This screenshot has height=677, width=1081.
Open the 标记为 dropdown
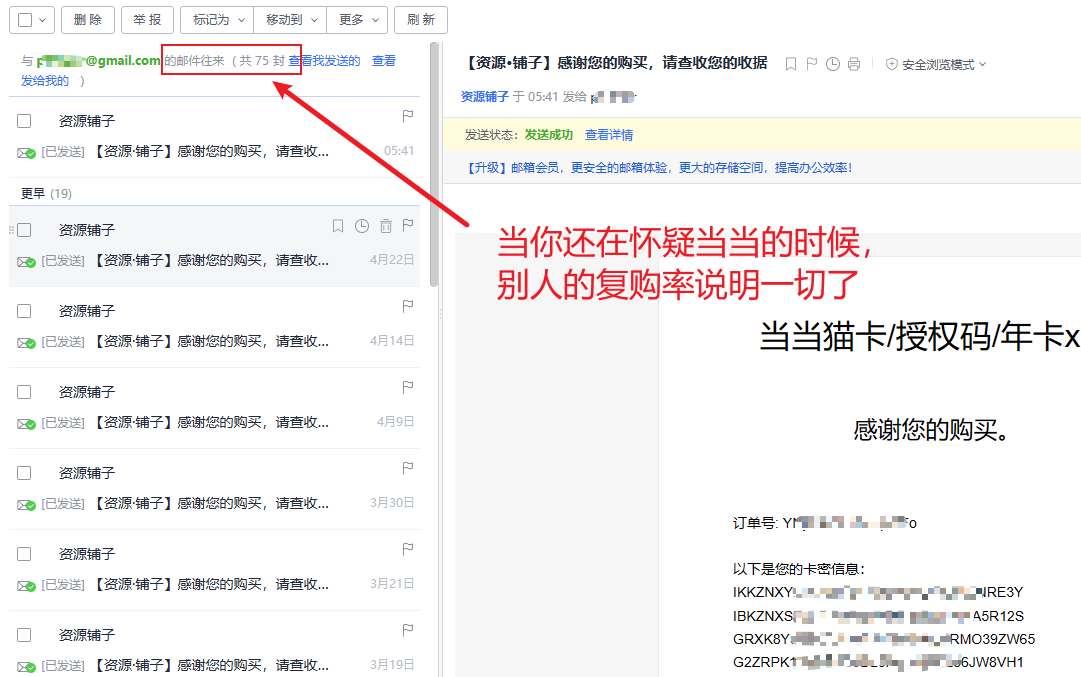[216, 20]
